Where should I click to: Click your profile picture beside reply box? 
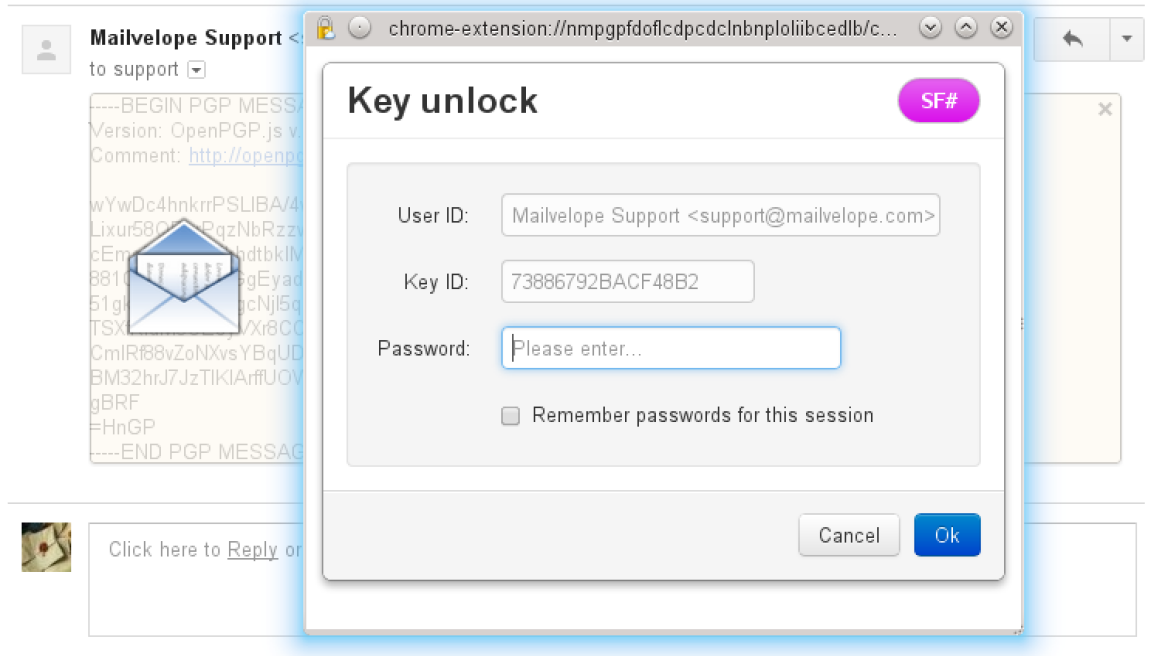(x=47, y=547)
